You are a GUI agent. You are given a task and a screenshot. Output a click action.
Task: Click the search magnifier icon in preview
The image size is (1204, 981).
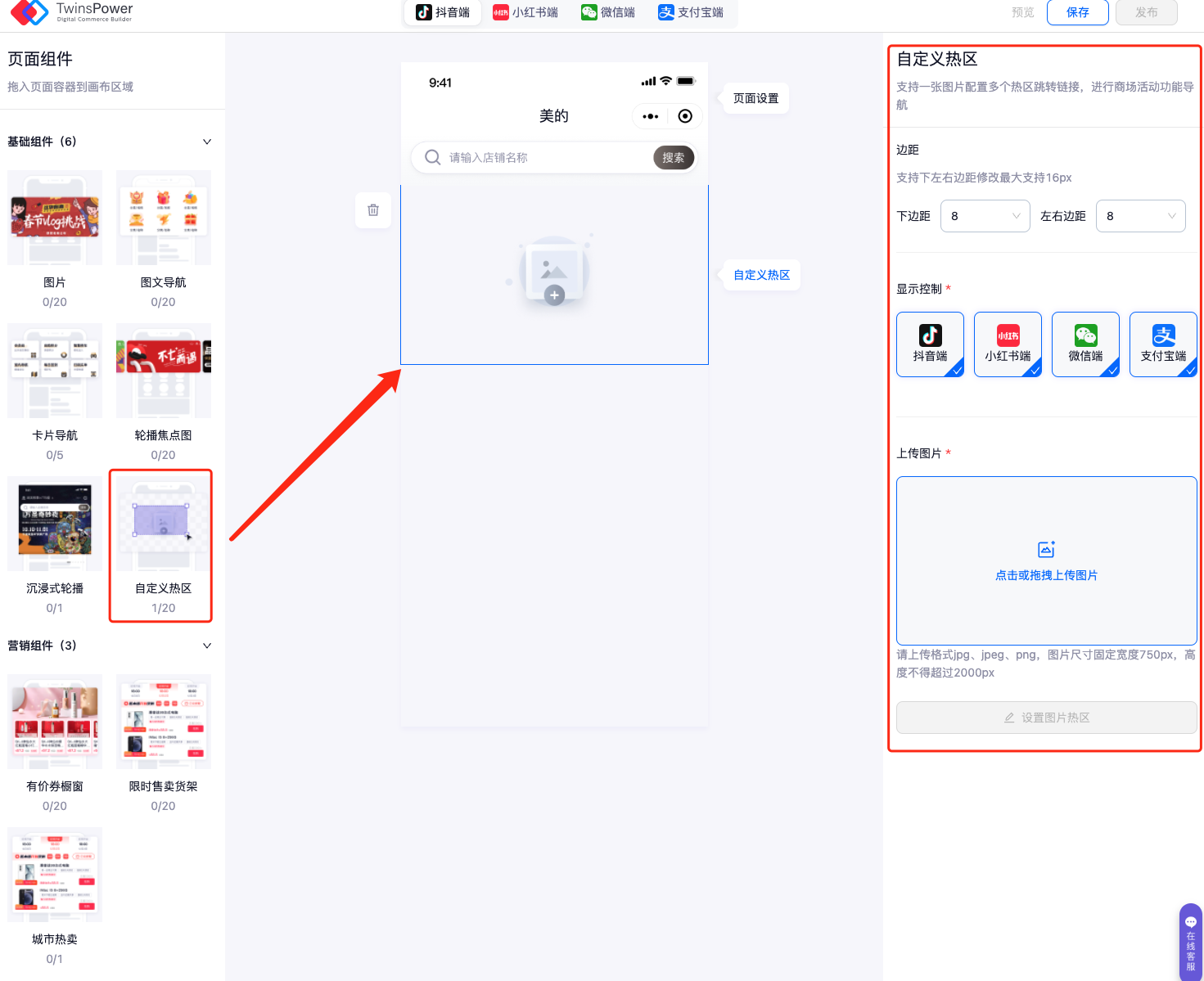(x=432, y=157)
